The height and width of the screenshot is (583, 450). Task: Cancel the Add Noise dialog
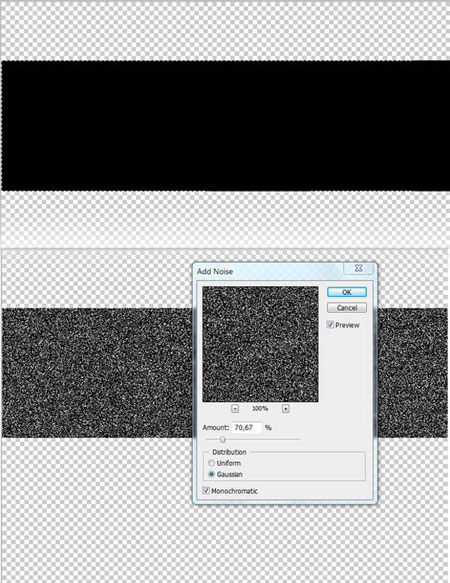(347, 307)
